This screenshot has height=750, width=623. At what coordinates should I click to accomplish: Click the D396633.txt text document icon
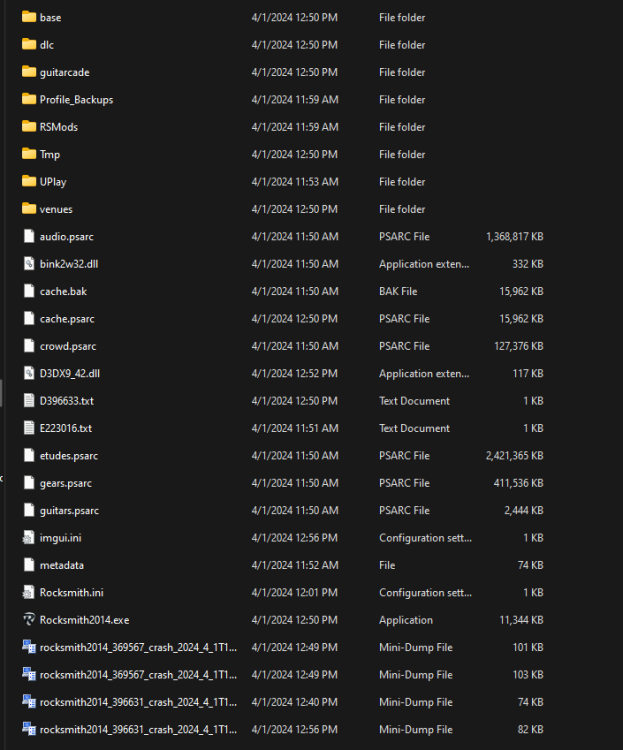[29, 401]
